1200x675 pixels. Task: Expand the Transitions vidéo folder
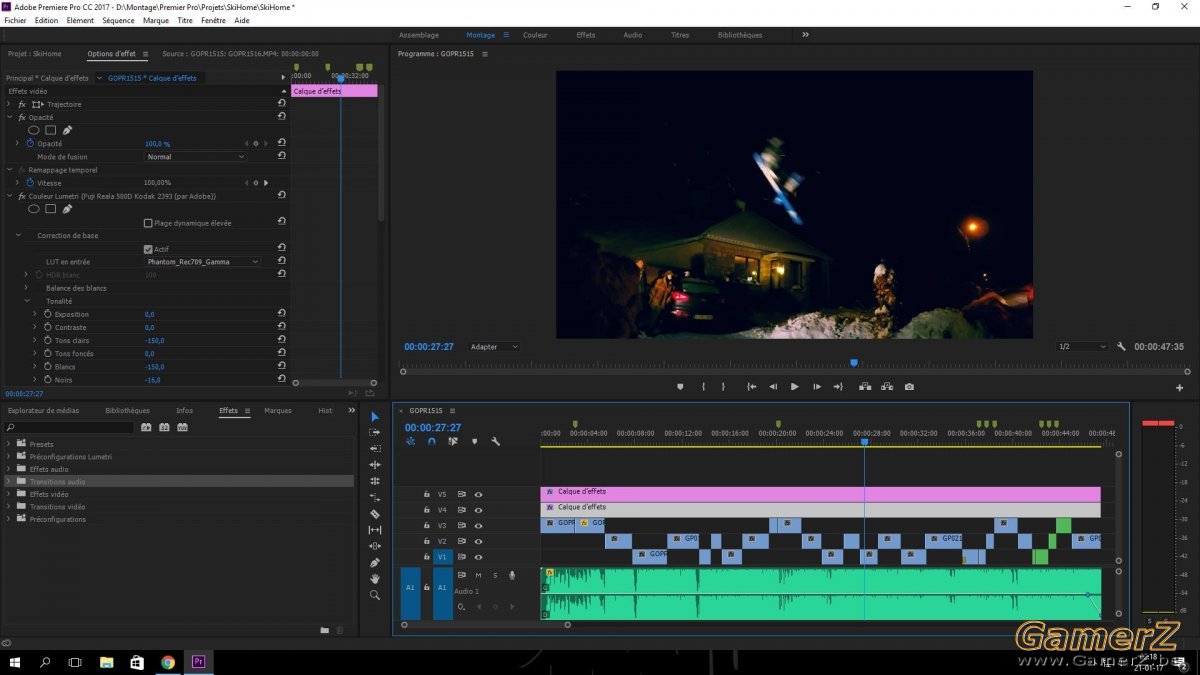pos(9,507)
